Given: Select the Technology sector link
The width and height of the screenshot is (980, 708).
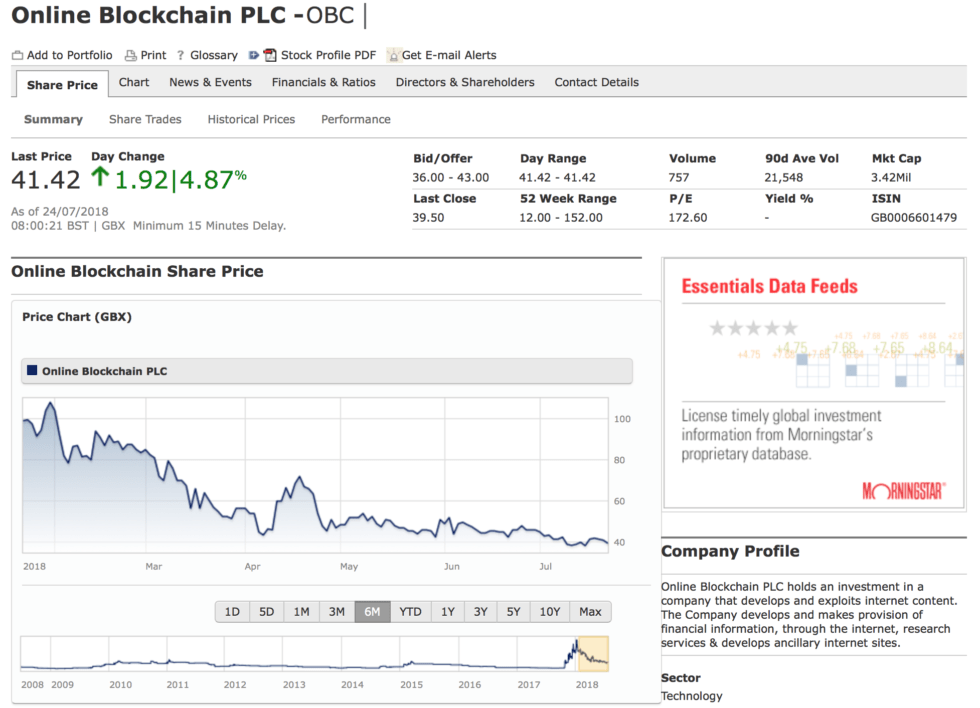Looking at the screenshot, I should click(x=693, y=696).
